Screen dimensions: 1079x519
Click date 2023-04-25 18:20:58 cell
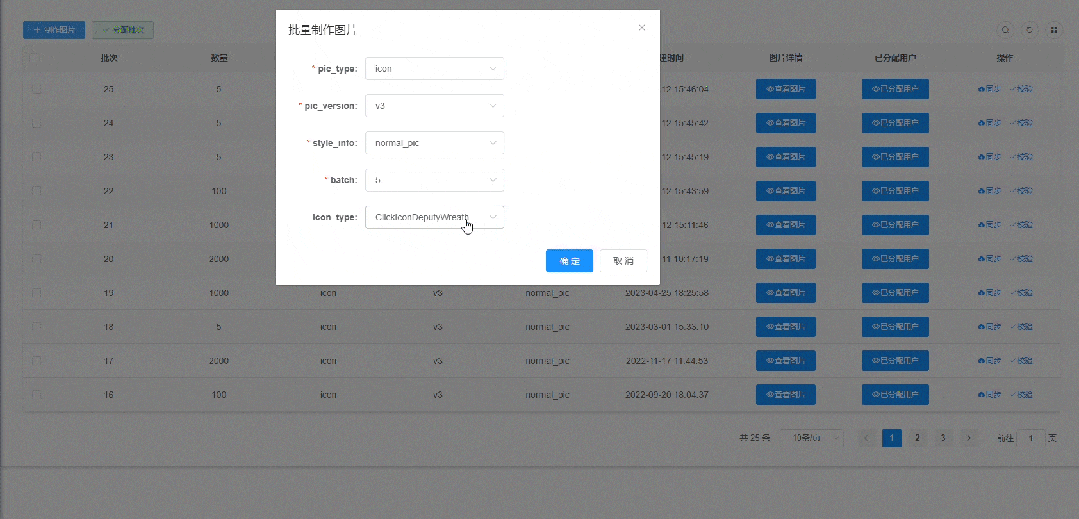tap(667, 293)
